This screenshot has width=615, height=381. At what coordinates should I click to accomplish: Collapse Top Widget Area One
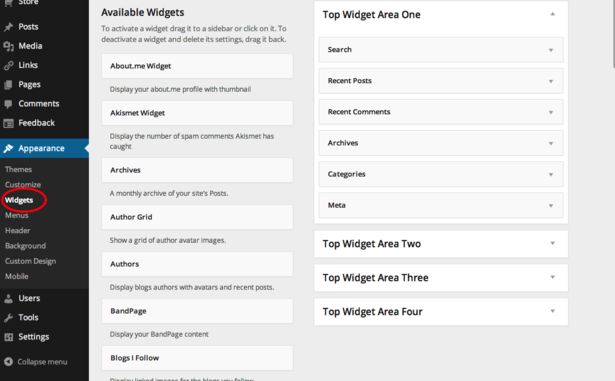pyautogui.click(x=552, y=14)
